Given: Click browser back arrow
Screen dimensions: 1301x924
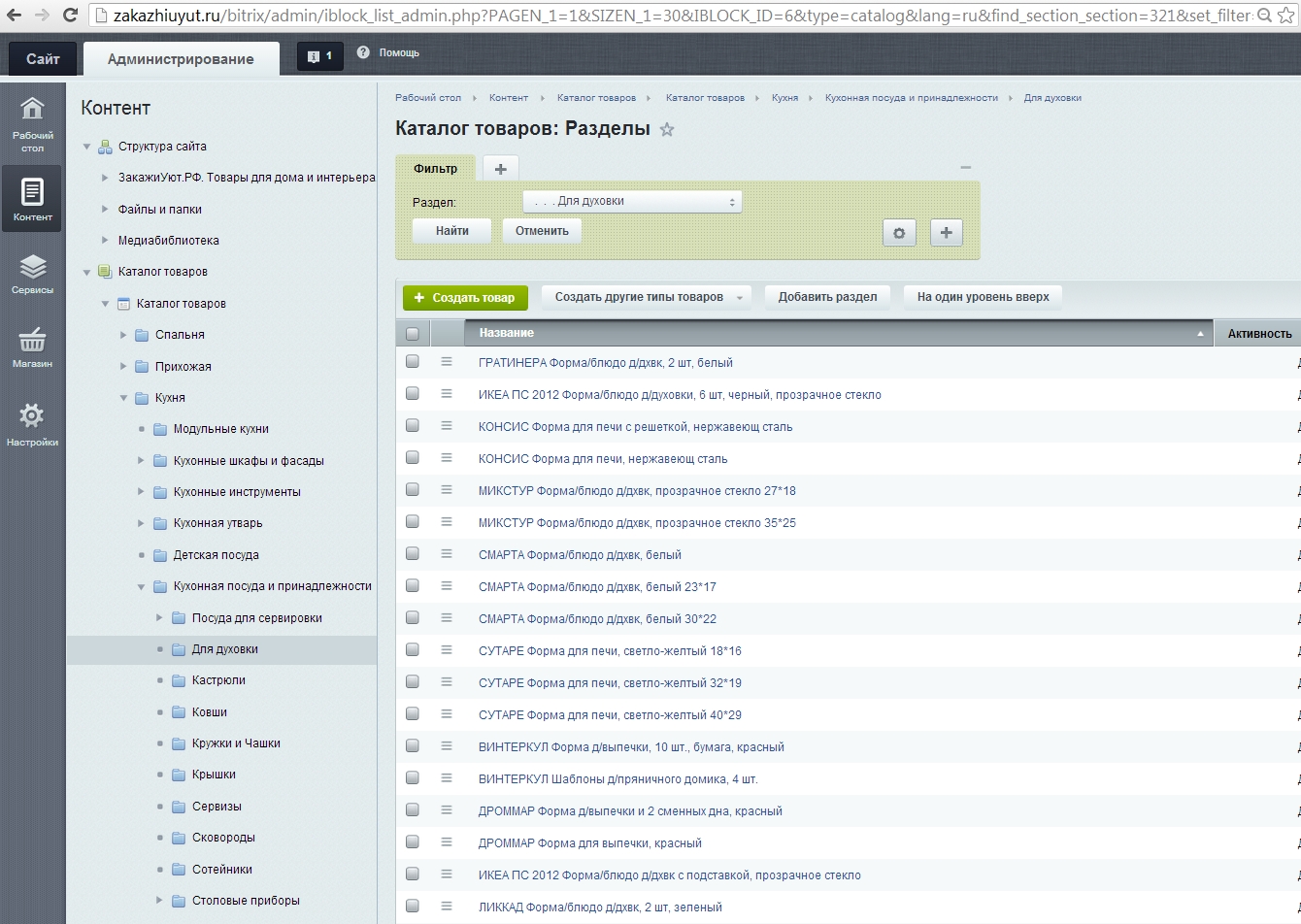Looking at the screenshot, I should coord(15,16).
